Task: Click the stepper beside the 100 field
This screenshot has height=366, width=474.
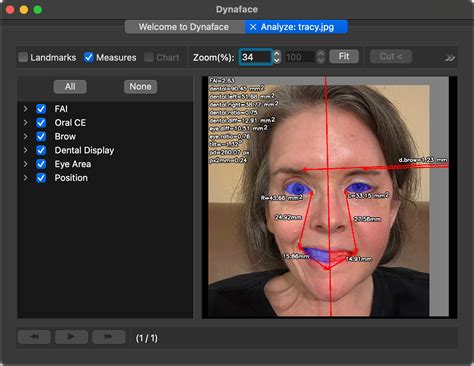Action: point(320,57)
